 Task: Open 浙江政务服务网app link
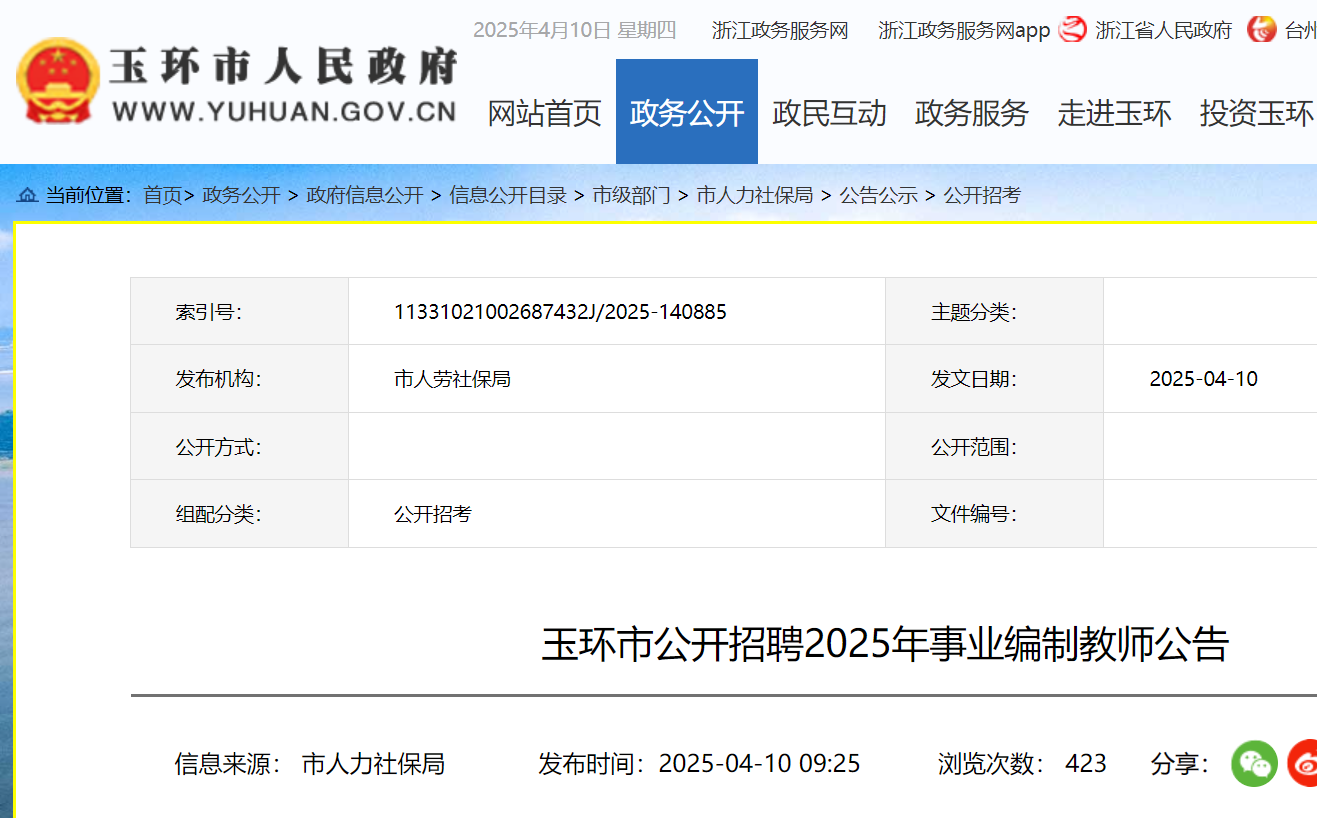(x=964, y=30)
